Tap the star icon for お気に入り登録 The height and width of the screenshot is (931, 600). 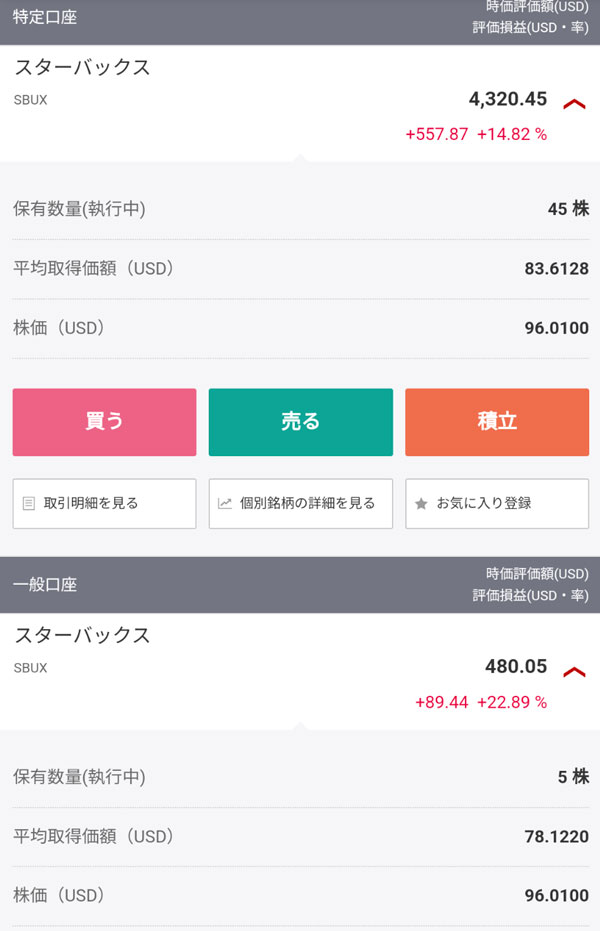click(x=422, y=504)
